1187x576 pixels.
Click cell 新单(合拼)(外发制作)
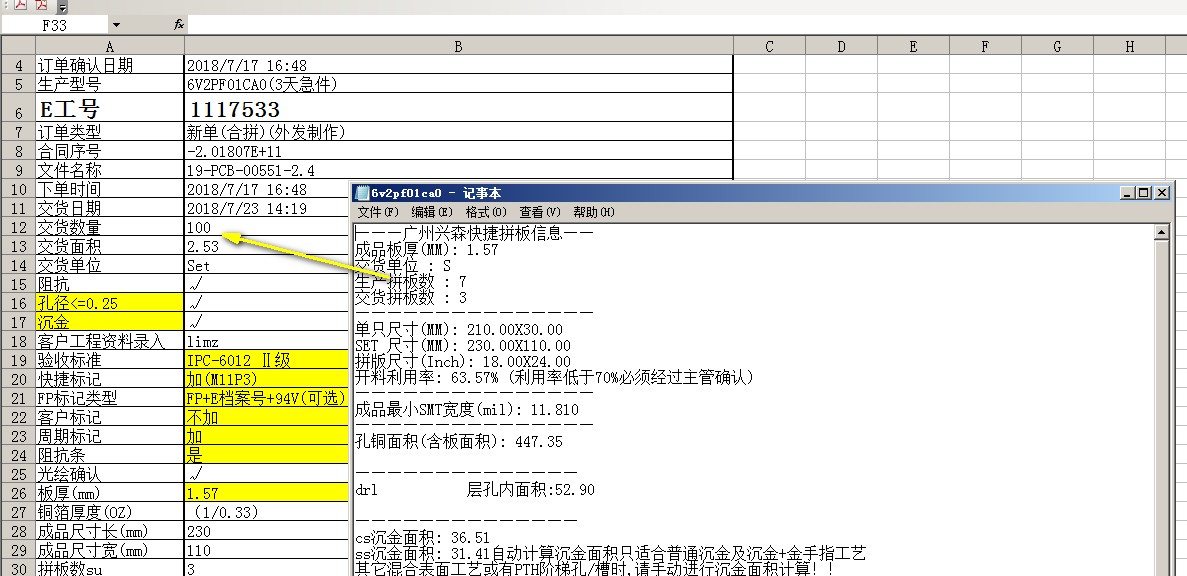[459, 132]
